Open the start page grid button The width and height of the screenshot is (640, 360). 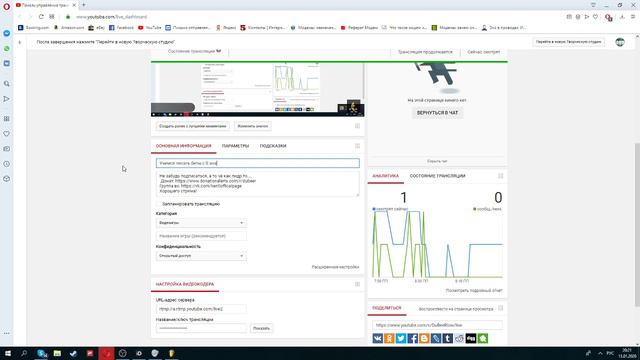coord(52,17)
